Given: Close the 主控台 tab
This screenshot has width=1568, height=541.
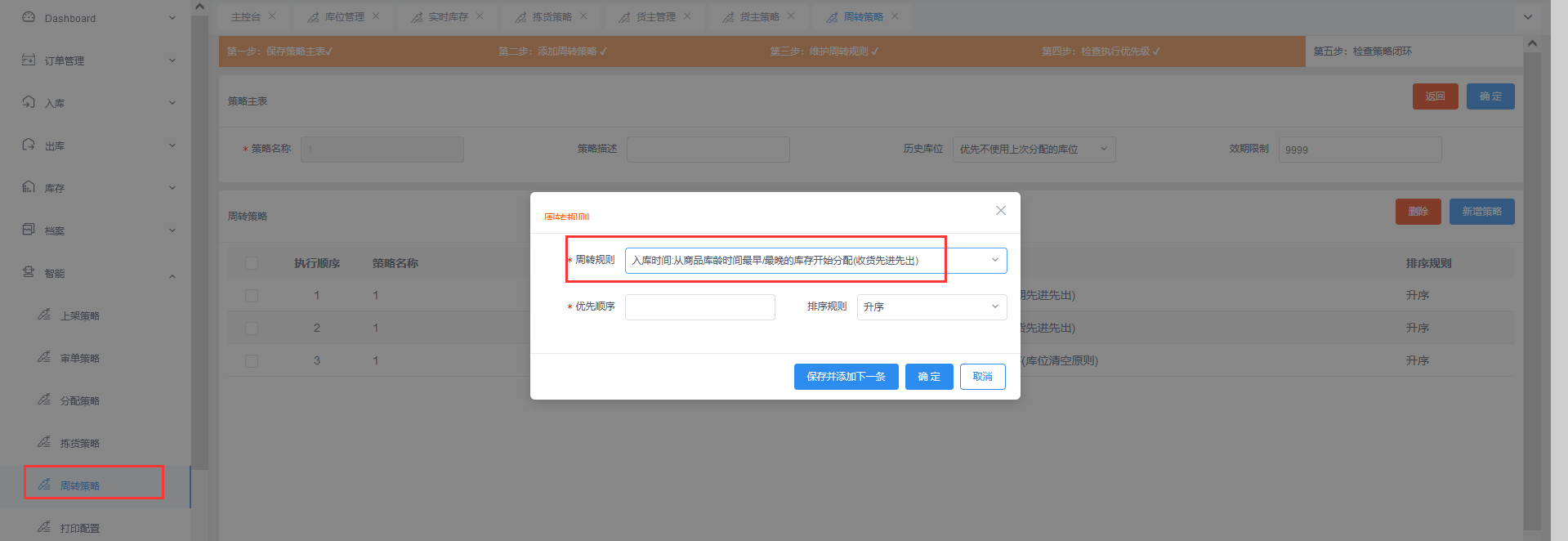Looking at the screenshot, I should point(272,16).
